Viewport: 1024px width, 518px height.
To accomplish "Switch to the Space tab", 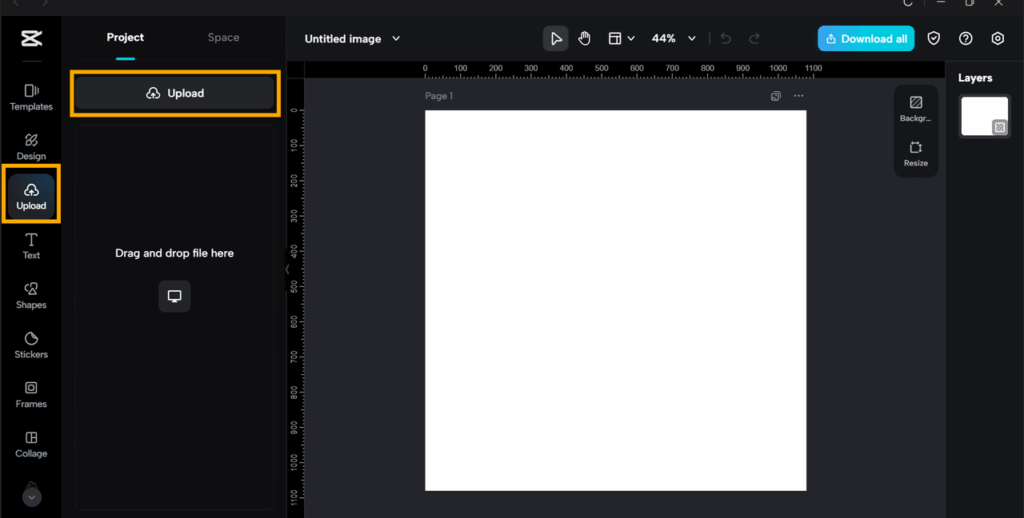I will 223,38.
